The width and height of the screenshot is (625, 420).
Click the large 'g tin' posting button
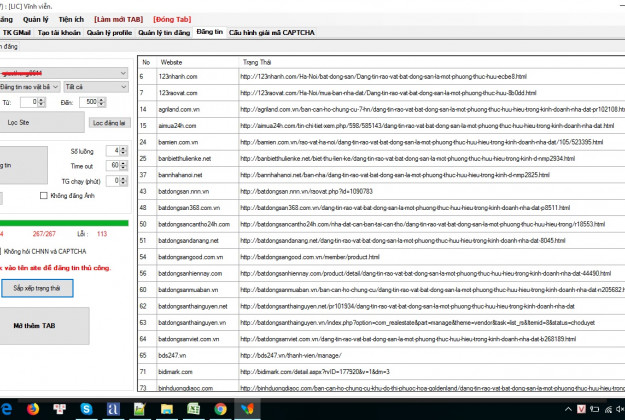24,165
